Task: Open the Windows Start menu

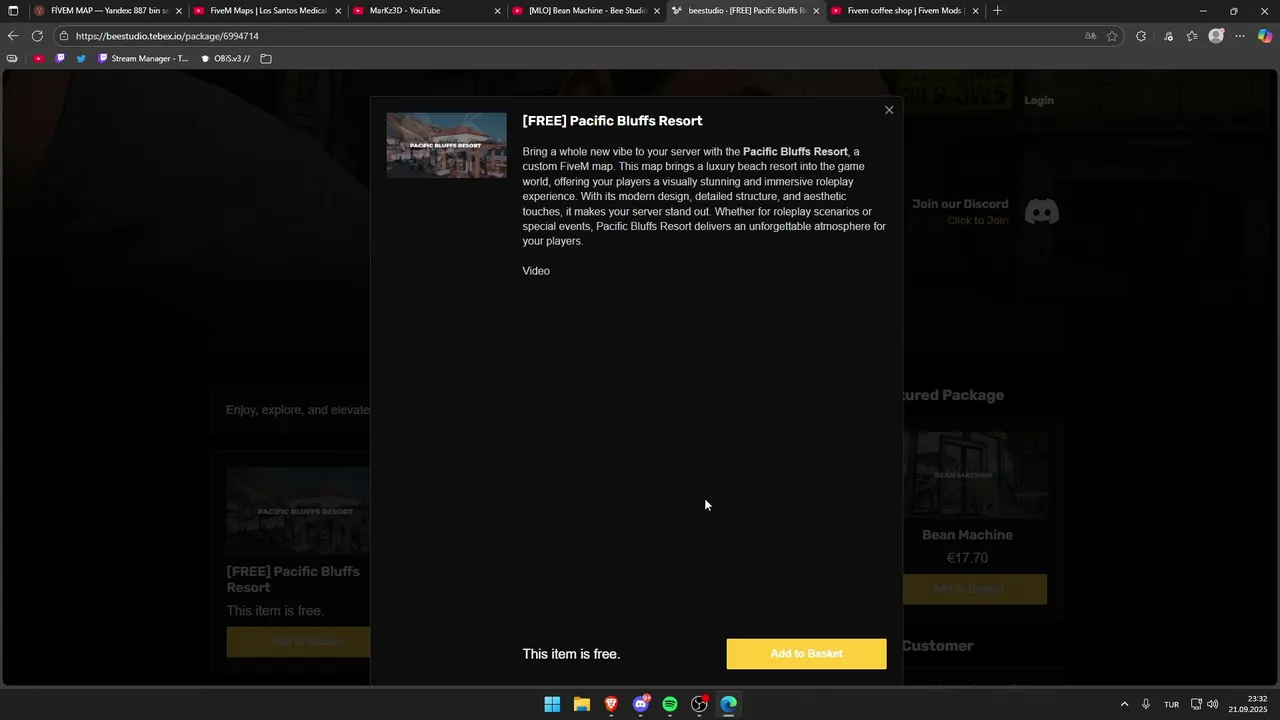Action: (x=552, y=704)
